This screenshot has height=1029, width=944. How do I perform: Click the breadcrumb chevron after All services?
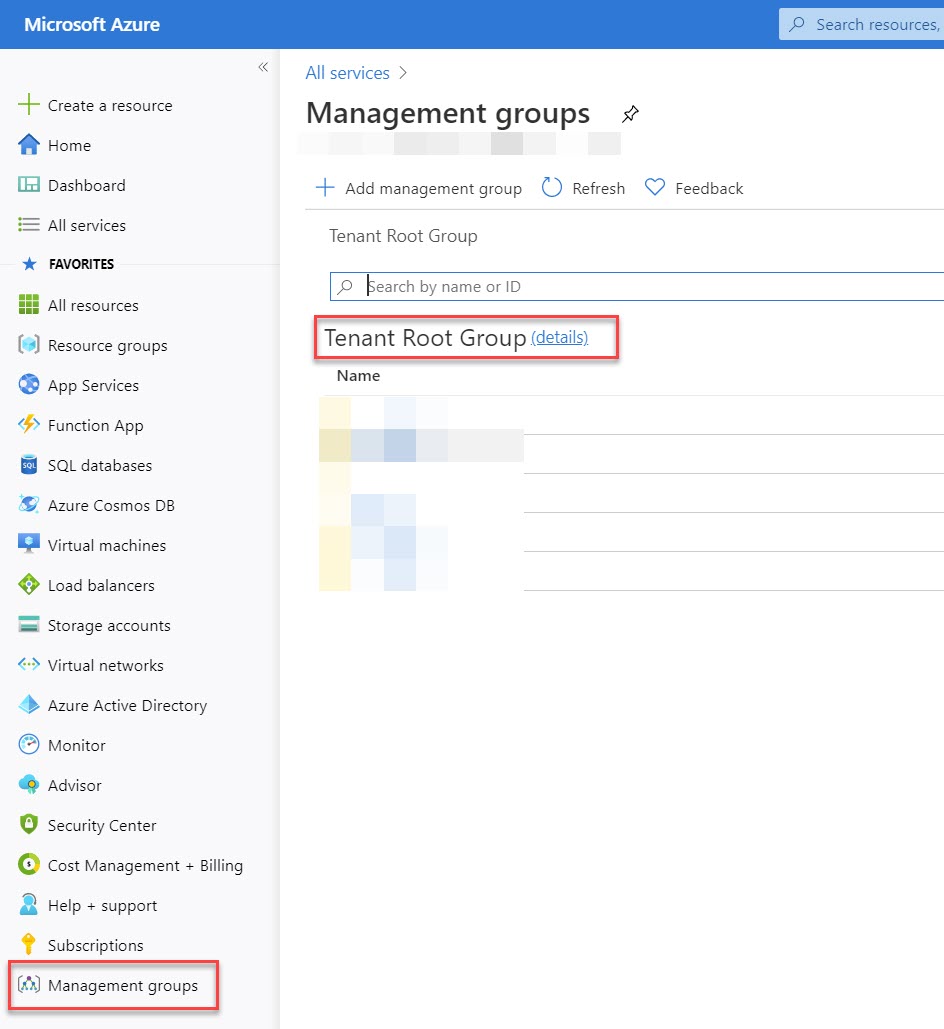point(401,72)
